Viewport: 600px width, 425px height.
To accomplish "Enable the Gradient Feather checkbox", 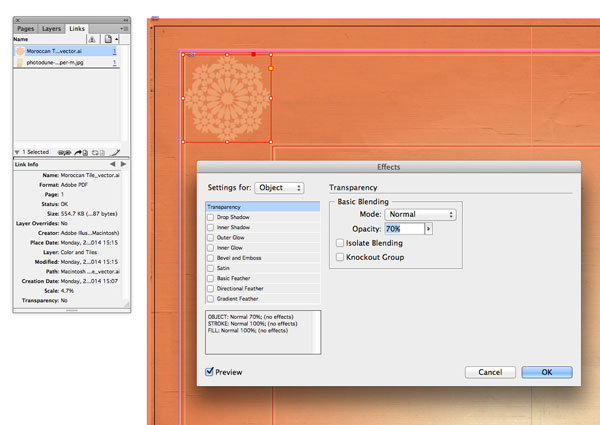I will [x=210, y=299].
